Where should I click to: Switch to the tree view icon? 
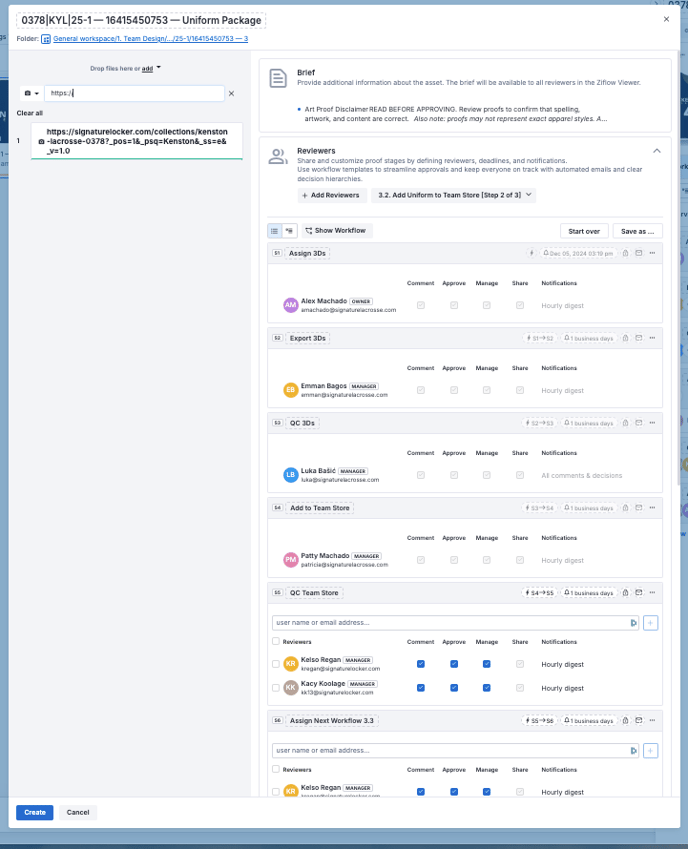[x=290, y=230]
